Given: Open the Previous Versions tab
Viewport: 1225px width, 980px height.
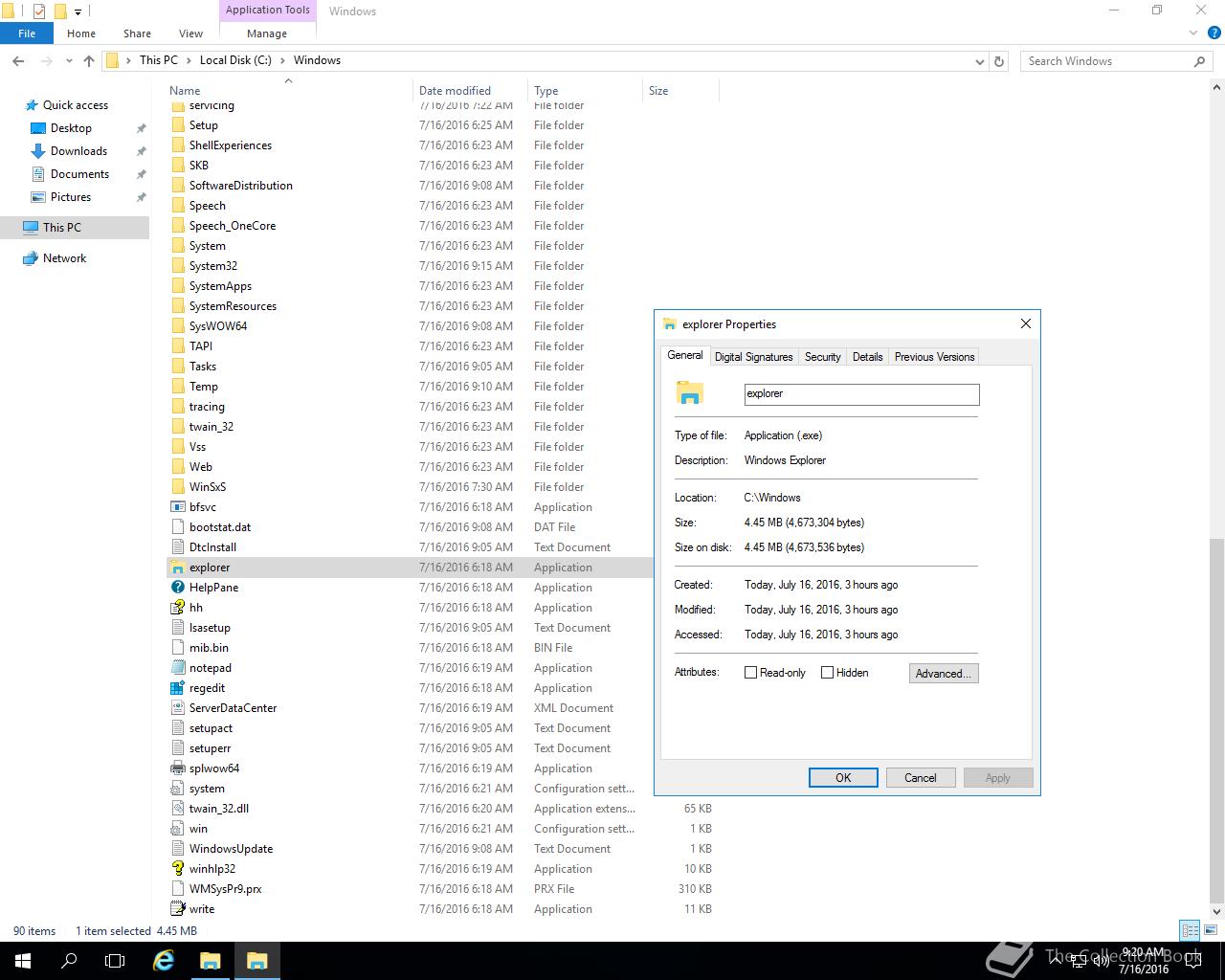Looking at the screenshot, I should tap(935, 357).
